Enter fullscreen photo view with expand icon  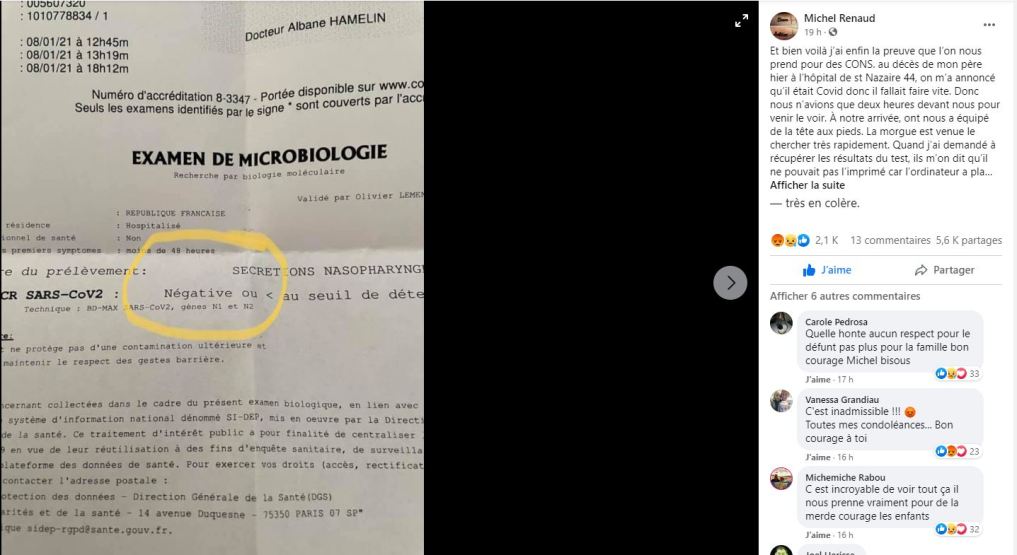(x=741, y=21)
